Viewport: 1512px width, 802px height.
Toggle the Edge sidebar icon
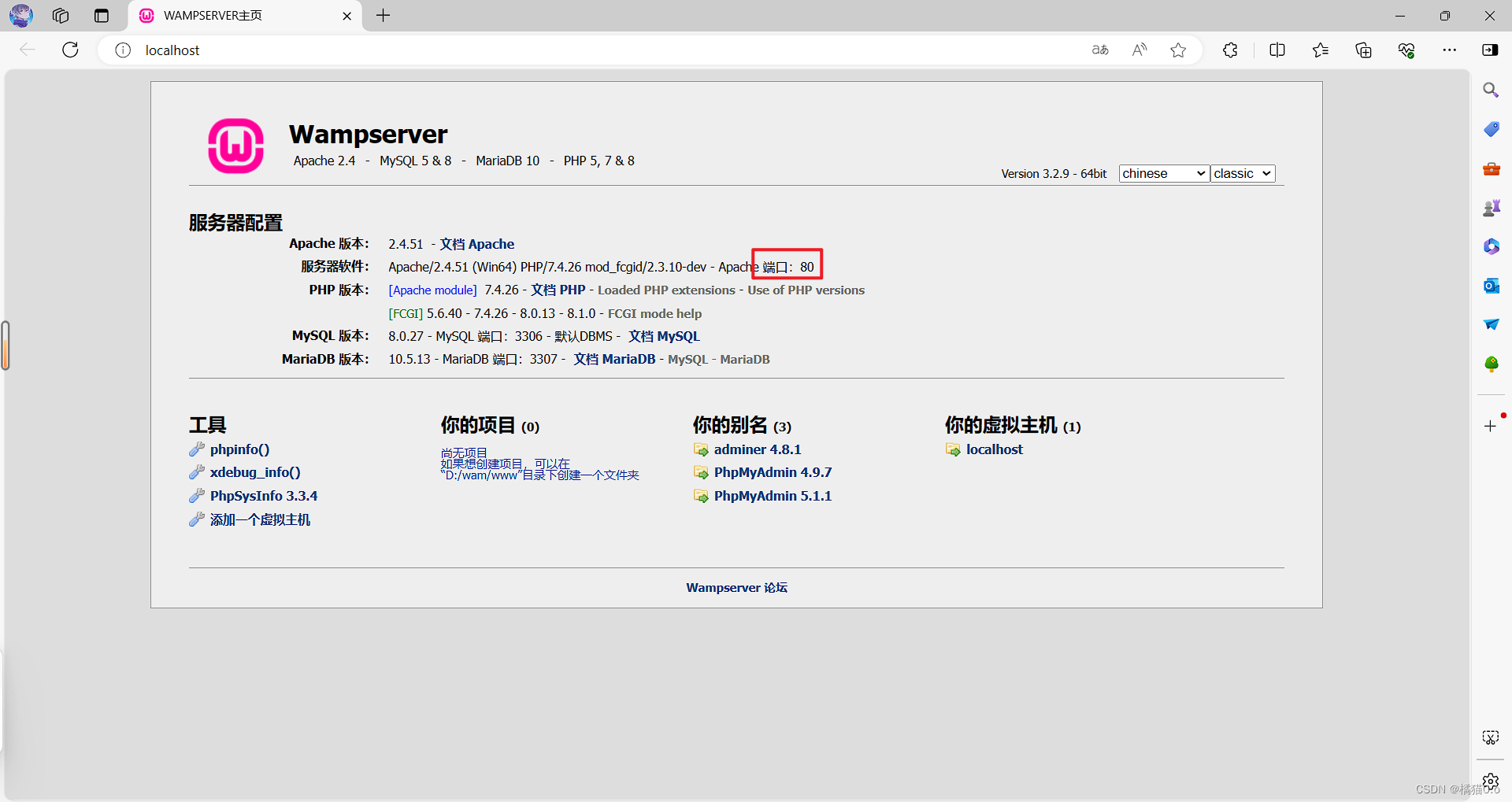point(1490,50)
